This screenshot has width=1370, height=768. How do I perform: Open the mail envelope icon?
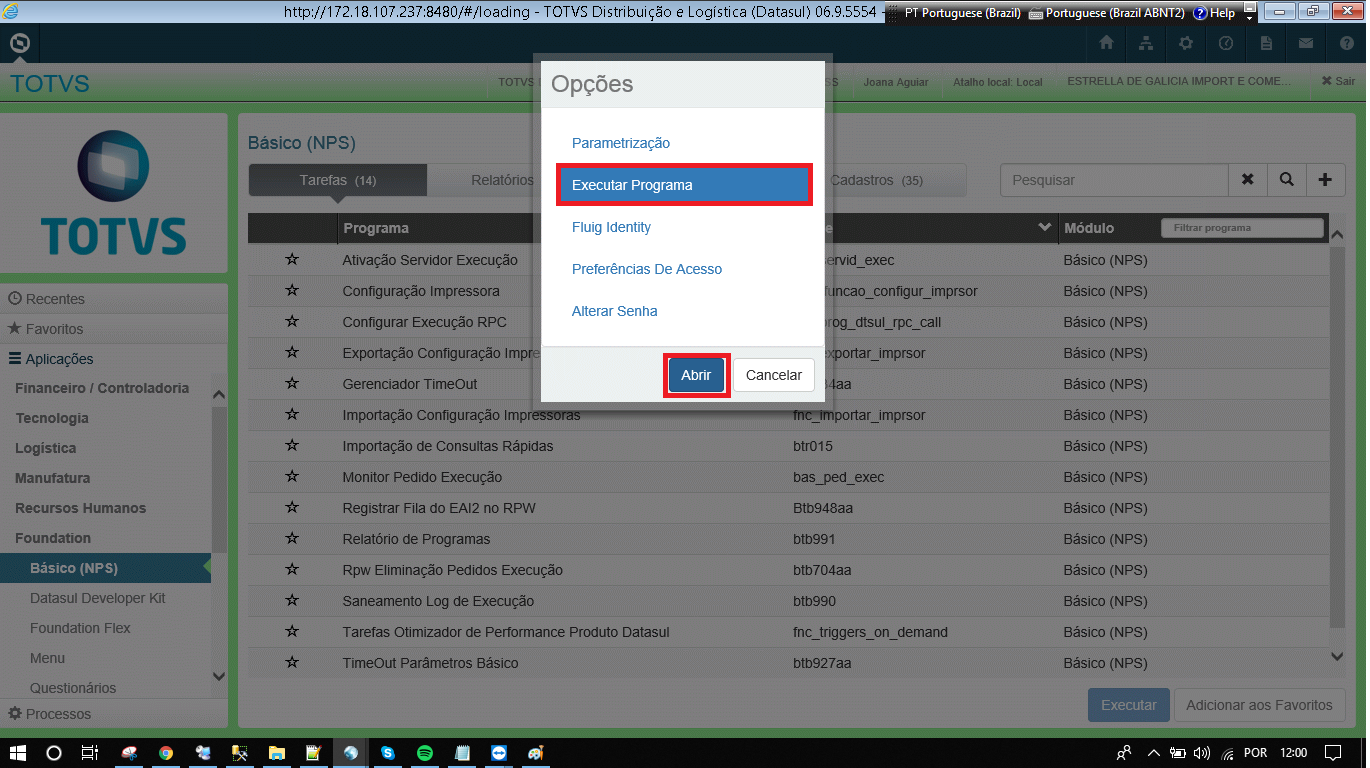coord(1306,44)
